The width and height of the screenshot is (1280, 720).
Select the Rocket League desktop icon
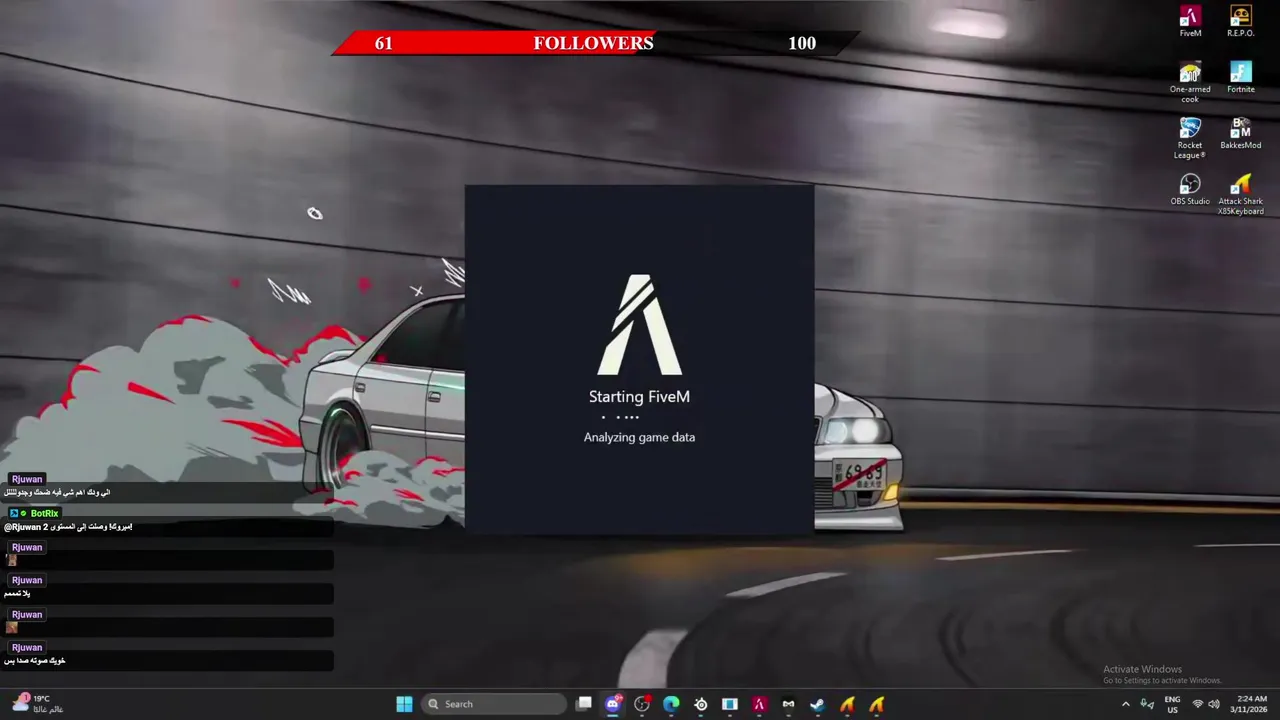pyautogui.click(x=1190, y=138)
